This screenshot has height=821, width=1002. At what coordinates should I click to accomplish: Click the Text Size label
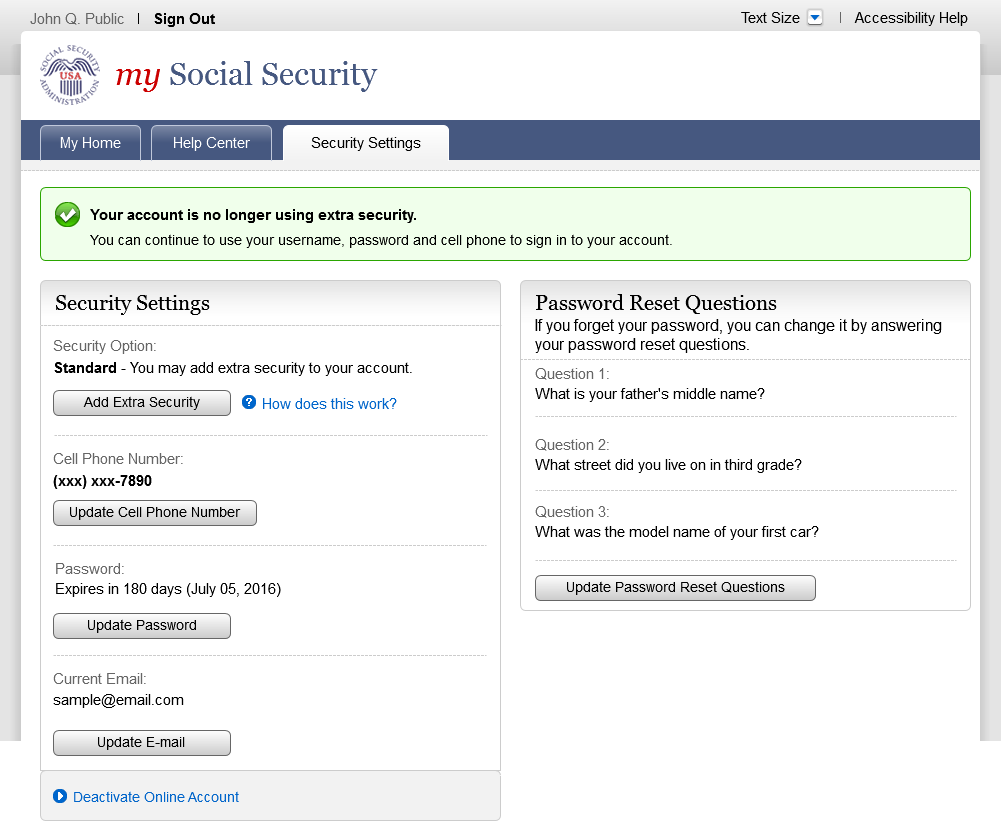770,18
